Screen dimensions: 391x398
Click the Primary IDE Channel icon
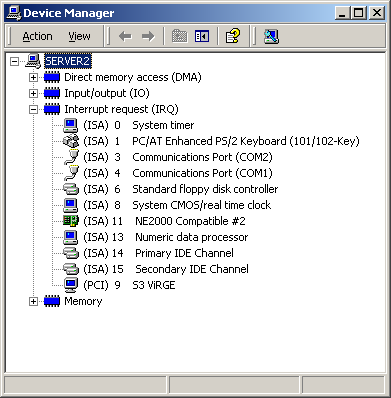(71, 253)
